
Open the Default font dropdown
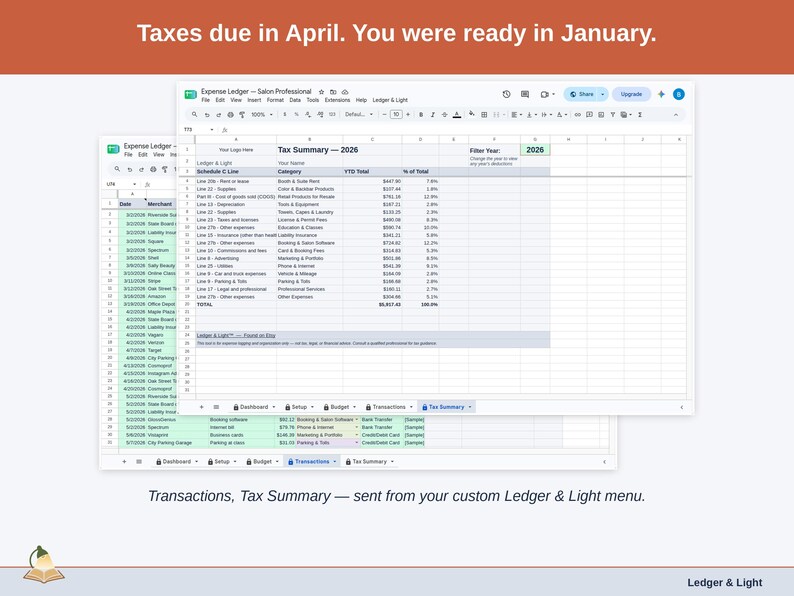coord(359,114)
